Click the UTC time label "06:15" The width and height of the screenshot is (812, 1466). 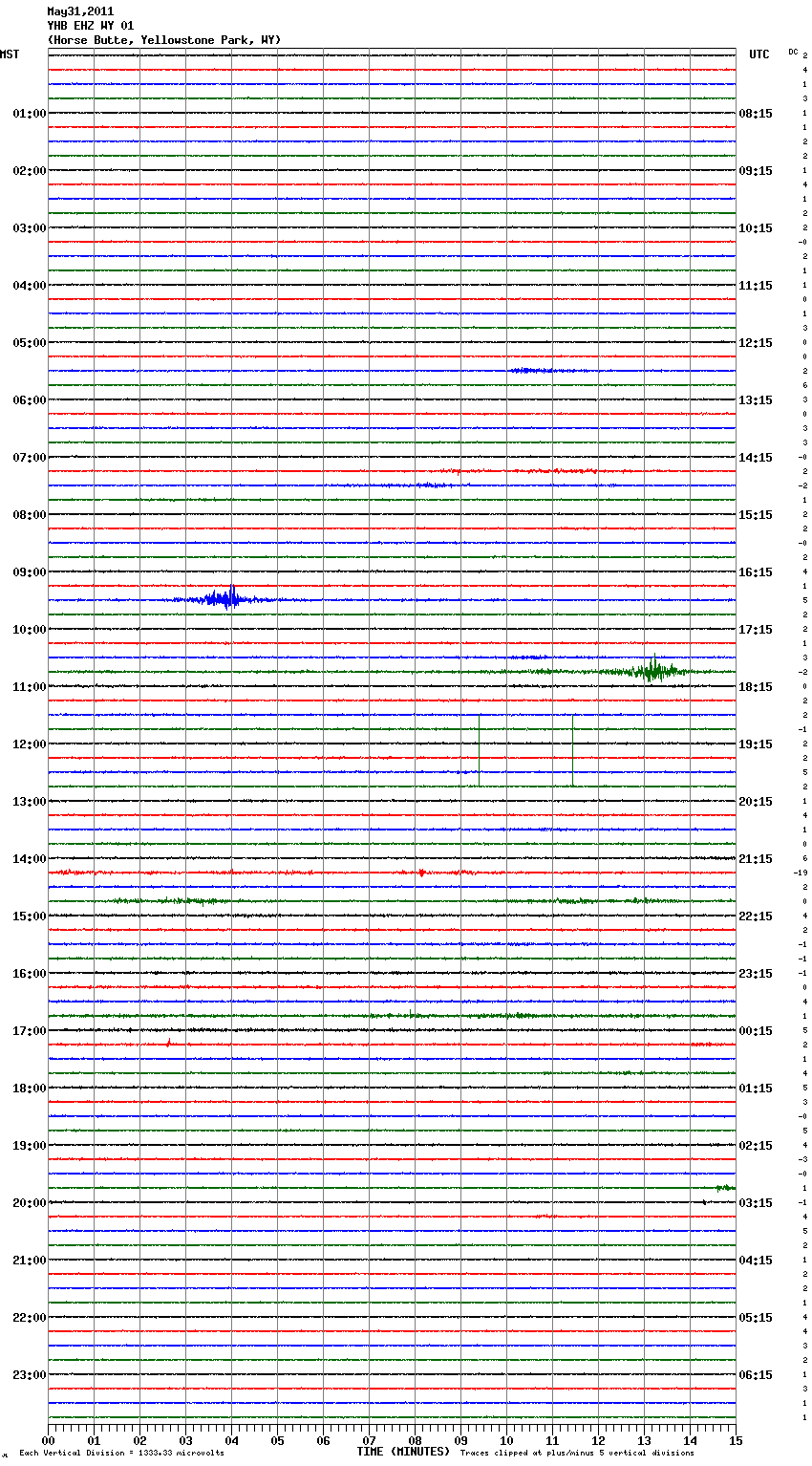(x=756, y=1375)
